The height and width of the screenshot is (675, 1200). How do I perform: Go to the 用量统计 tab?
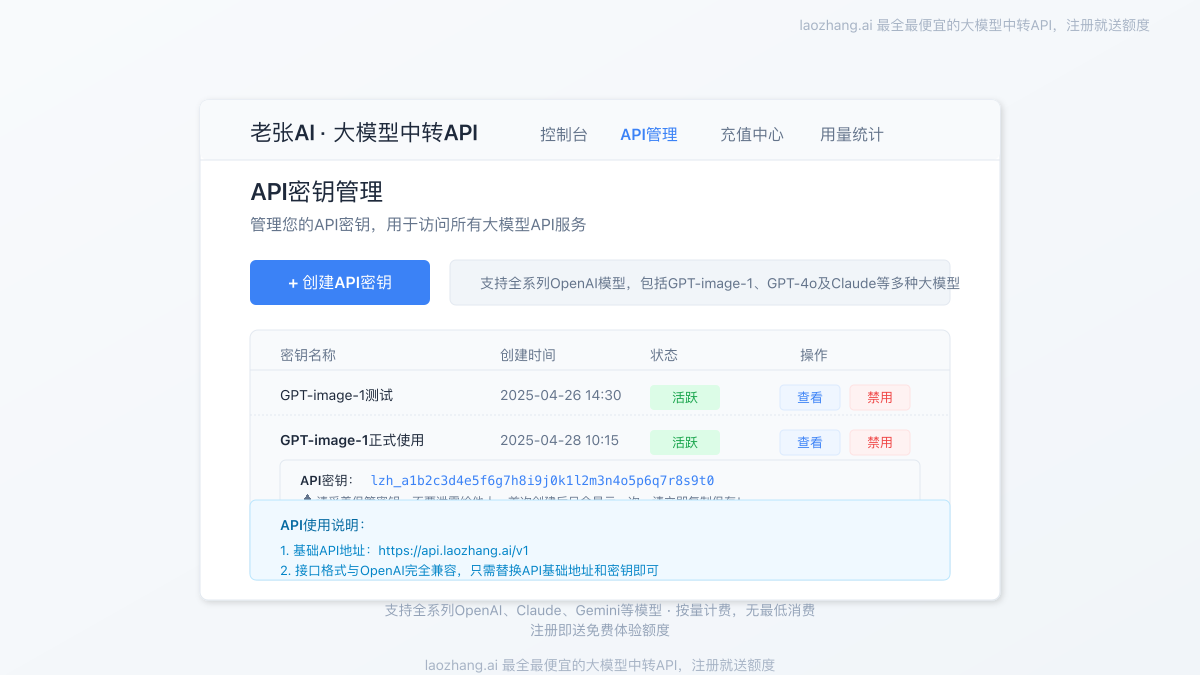852,134
